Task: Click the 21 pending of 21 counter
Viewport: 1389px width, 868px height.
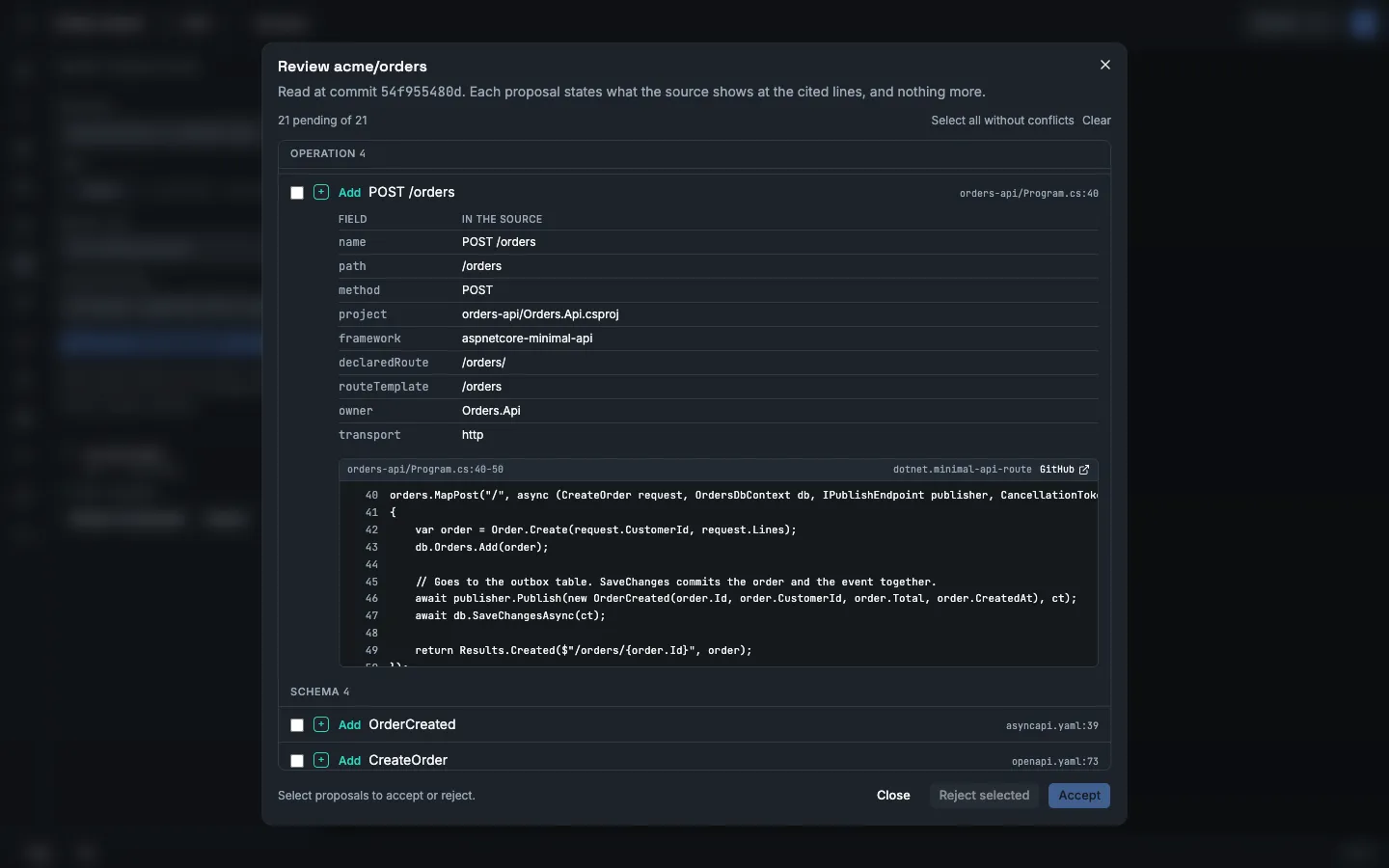Action: 322,121
